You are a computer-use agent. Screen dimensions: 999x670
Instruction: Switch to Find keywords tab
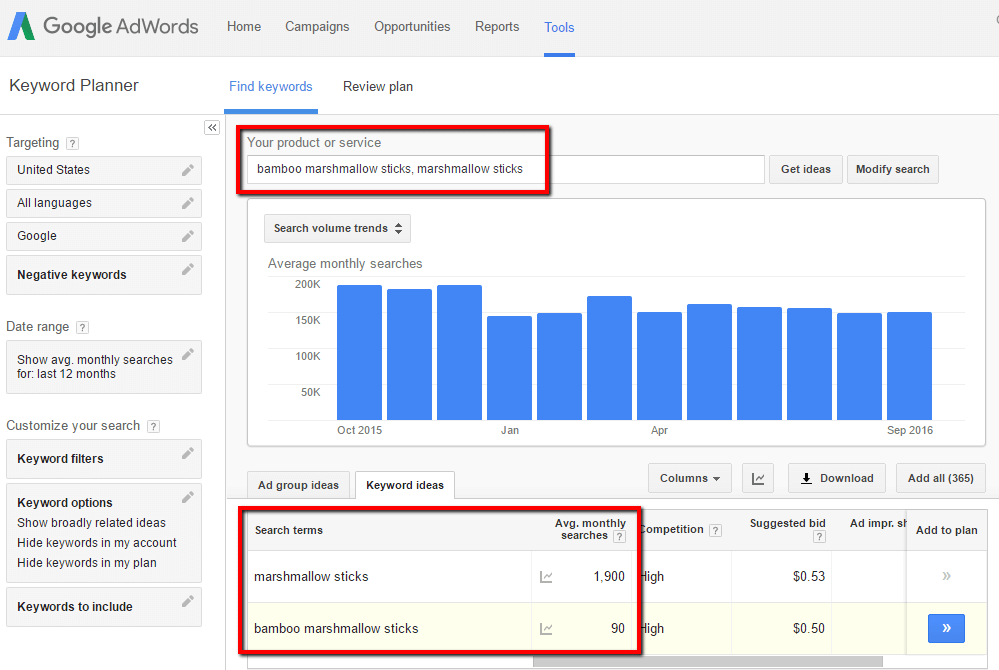271,87
